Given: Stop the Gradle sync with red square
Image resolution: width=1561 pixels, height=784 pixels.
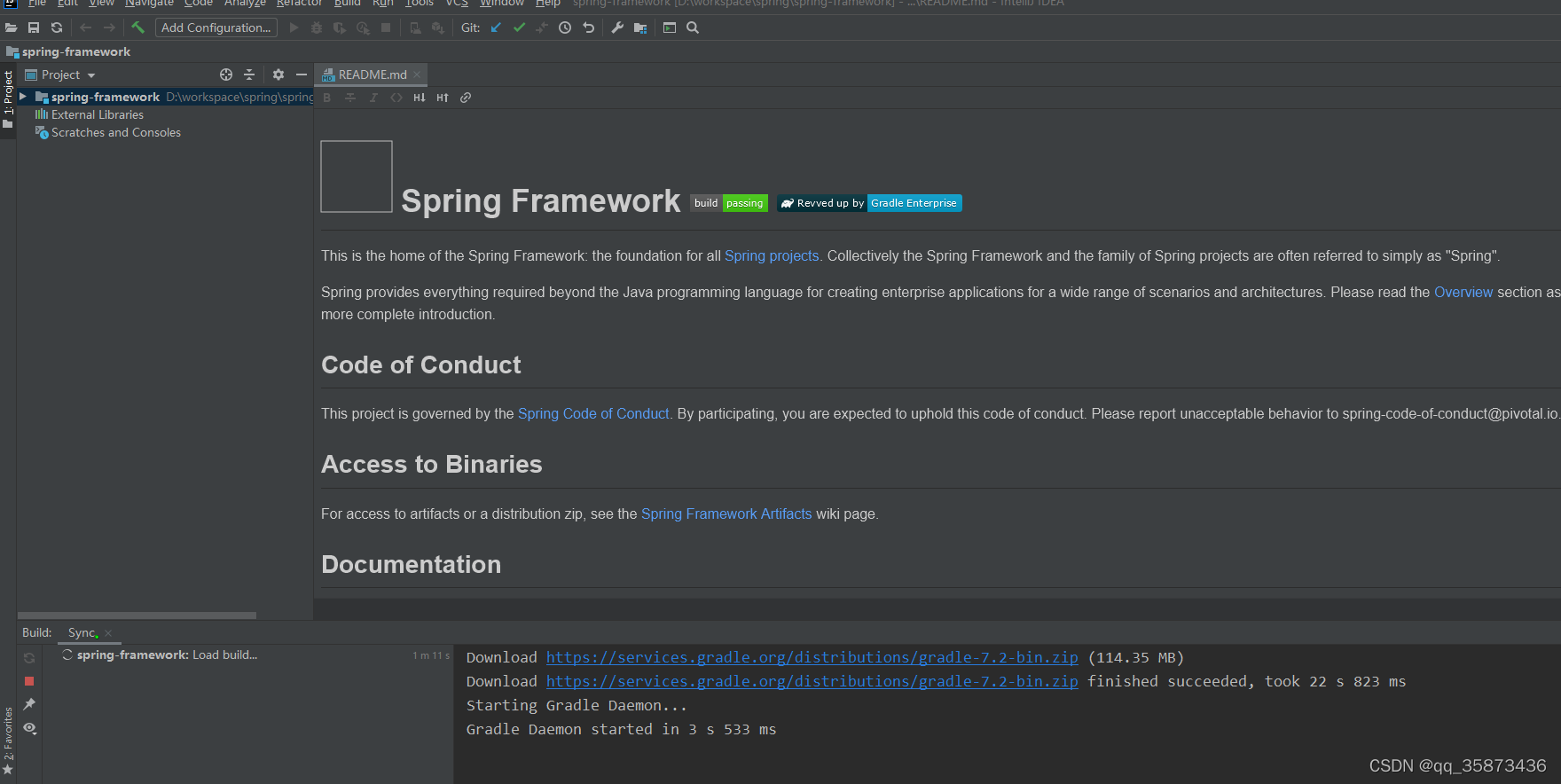Looking at the screenshot, I should click(x=29, y=681).
